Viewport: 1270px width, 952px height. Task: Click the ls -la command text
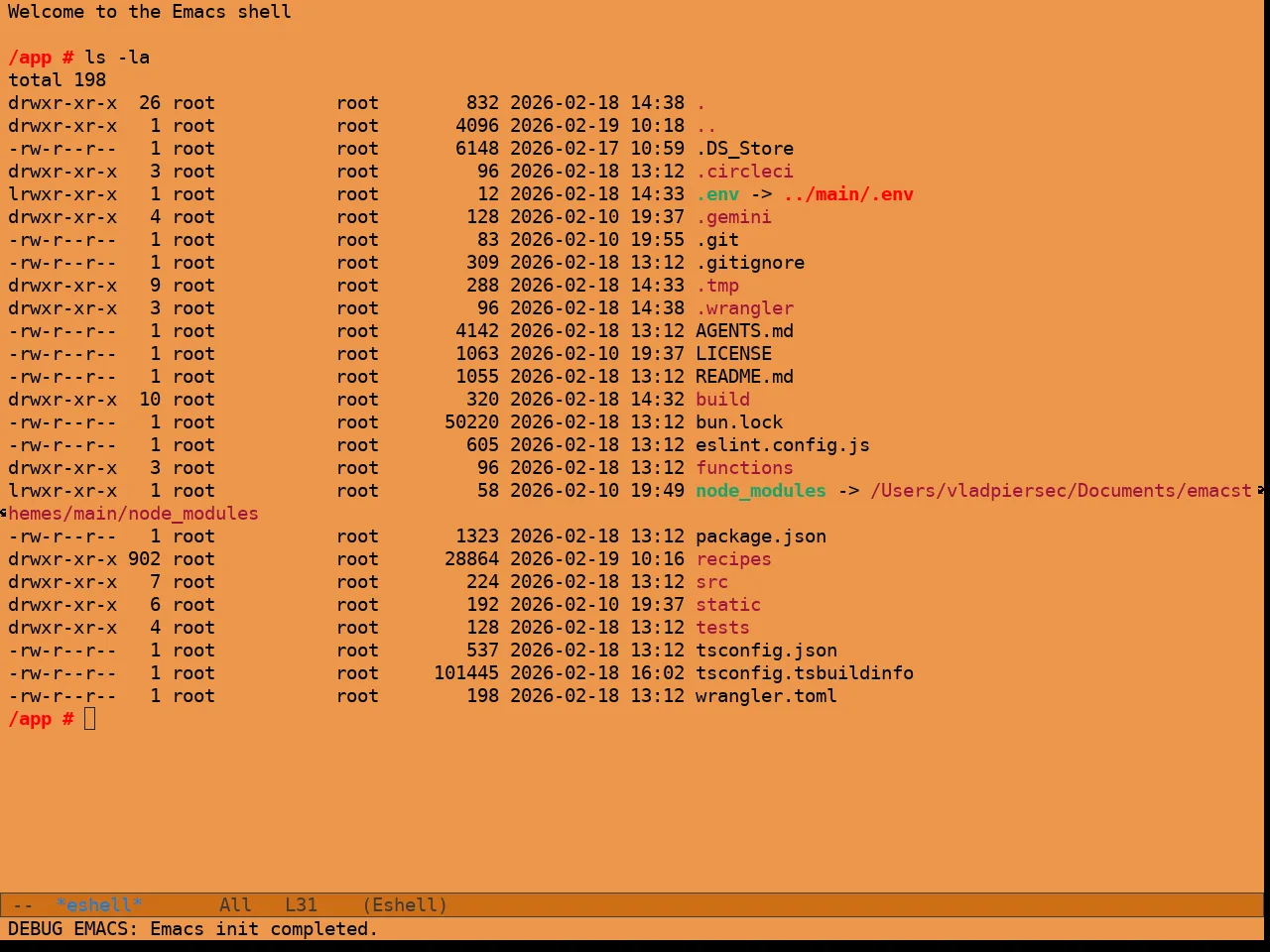point(117,58)
